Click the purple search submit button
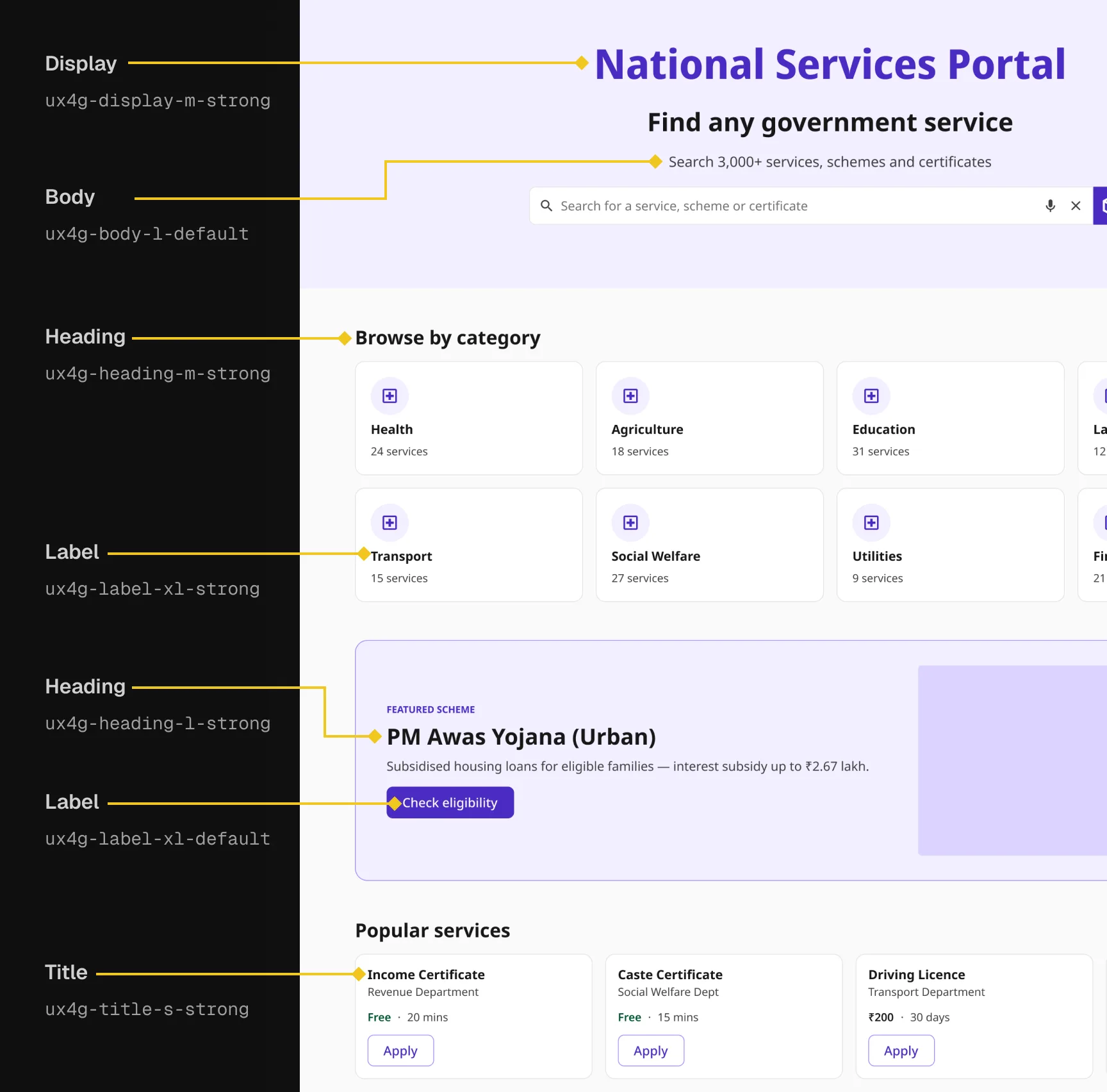 [1100, 206]
